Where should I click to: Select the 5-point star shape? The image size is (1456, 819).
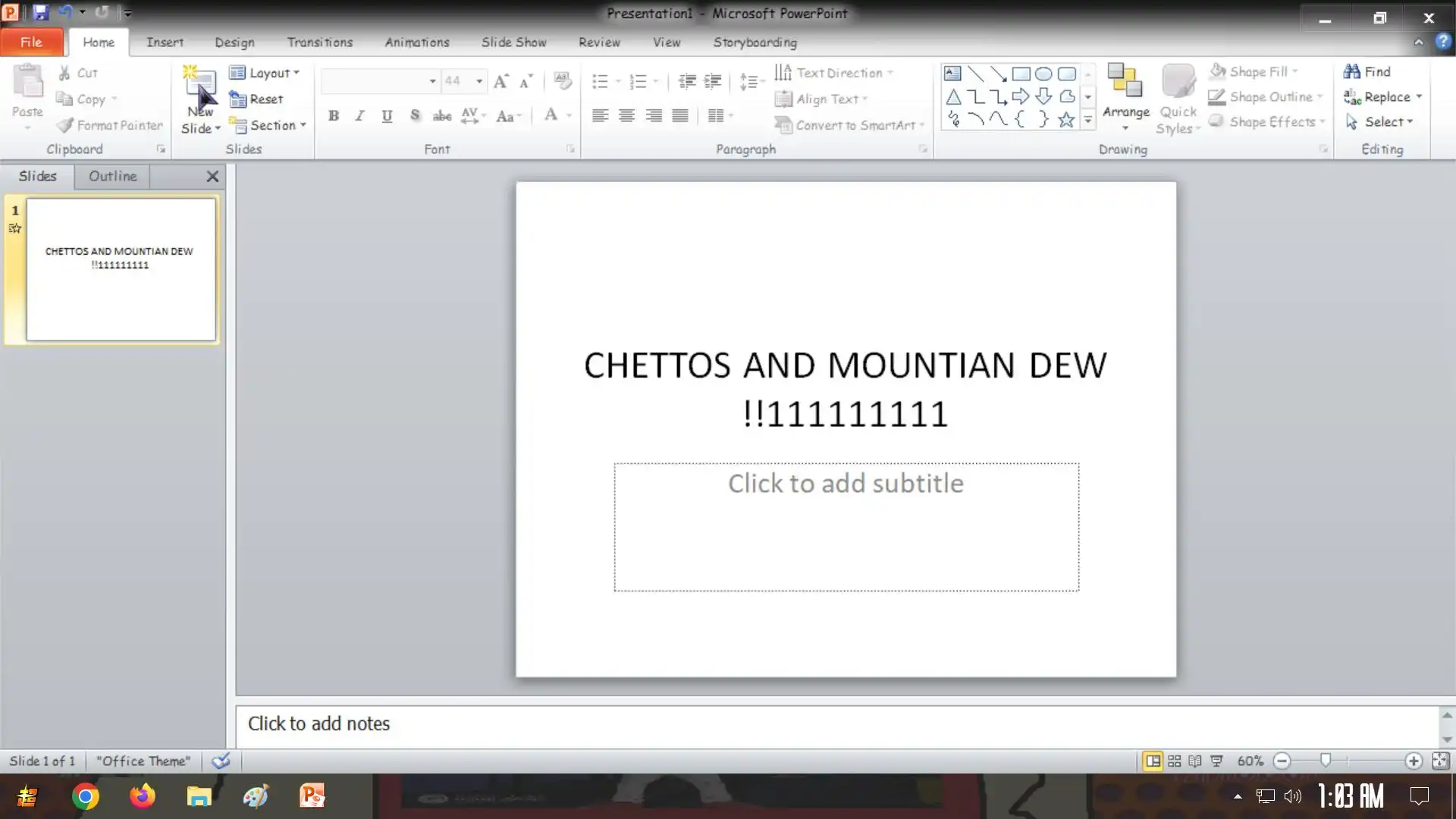[1066, 120]
